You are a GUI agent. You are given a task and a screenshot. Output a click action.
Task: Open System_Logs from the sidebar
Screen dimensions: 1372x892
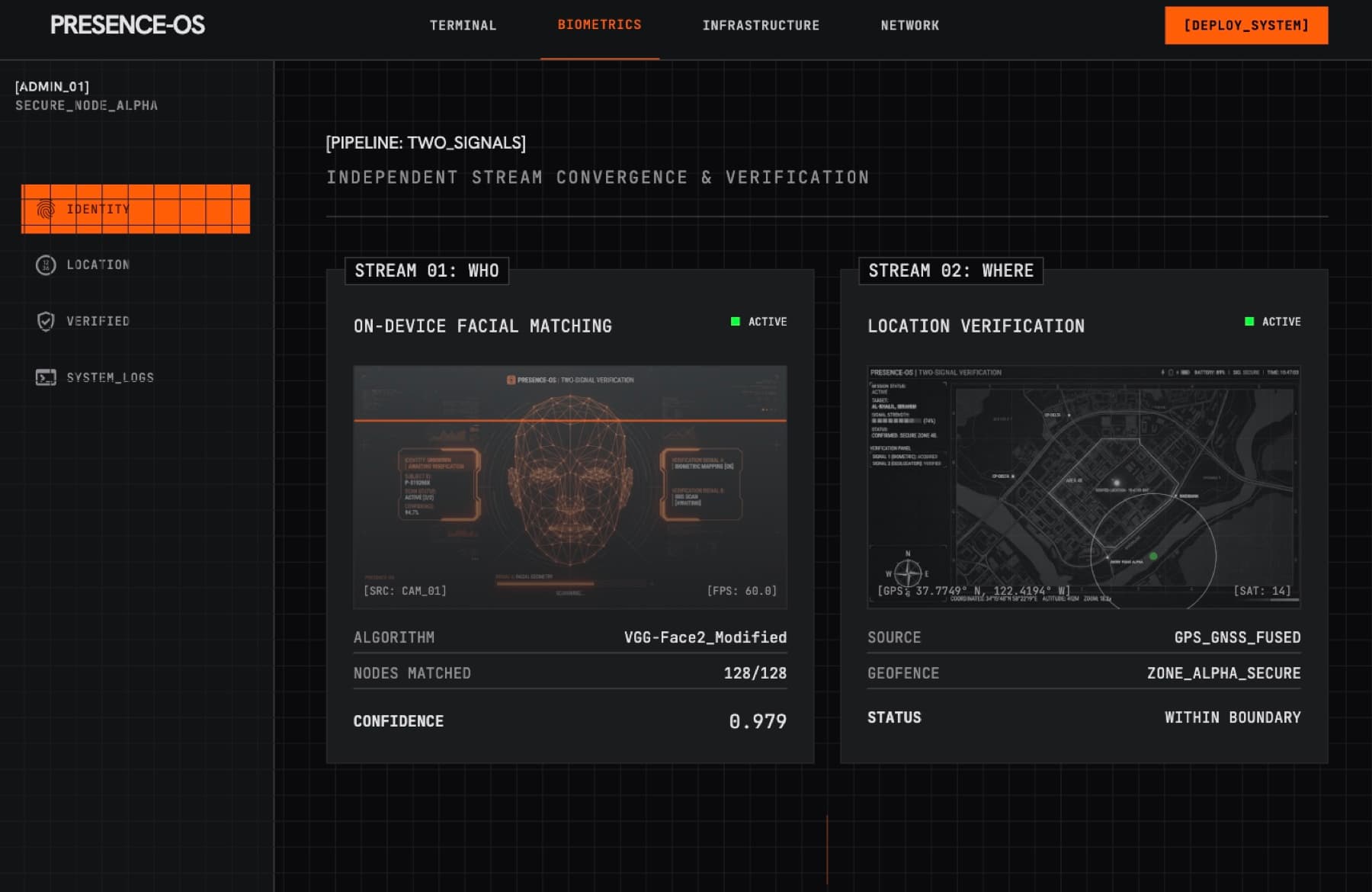click(136, 377)
